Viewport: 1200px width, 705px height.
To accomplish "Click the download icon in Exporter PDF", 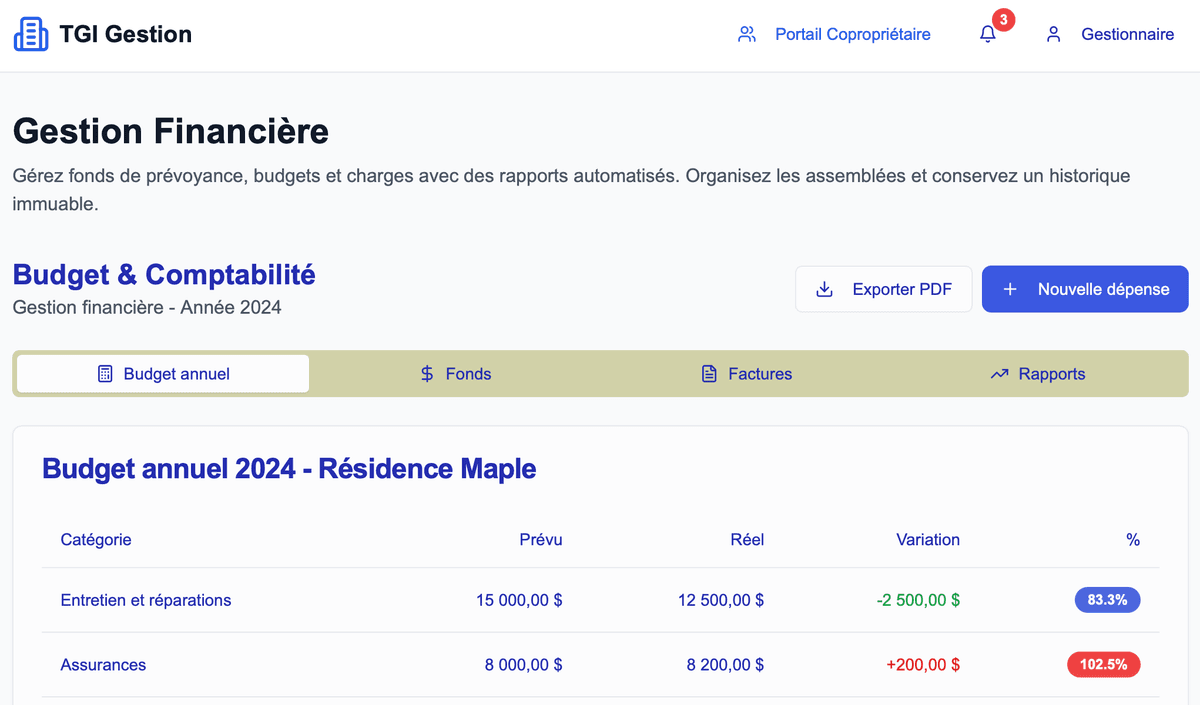I will click(825, 289).
